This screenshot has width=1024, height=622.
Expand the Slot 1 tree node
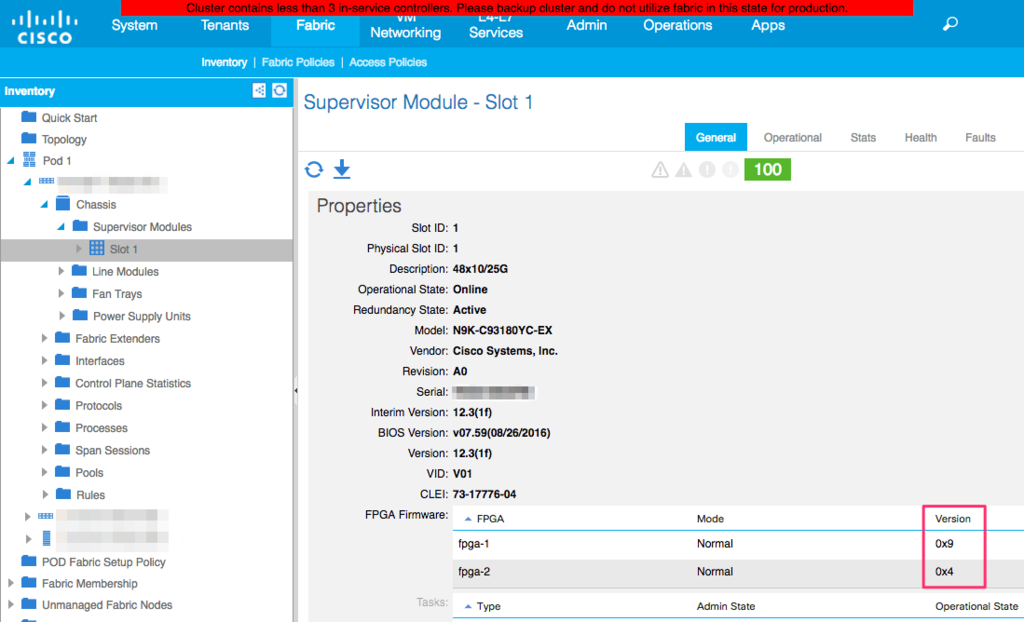[x=78, y=249]
